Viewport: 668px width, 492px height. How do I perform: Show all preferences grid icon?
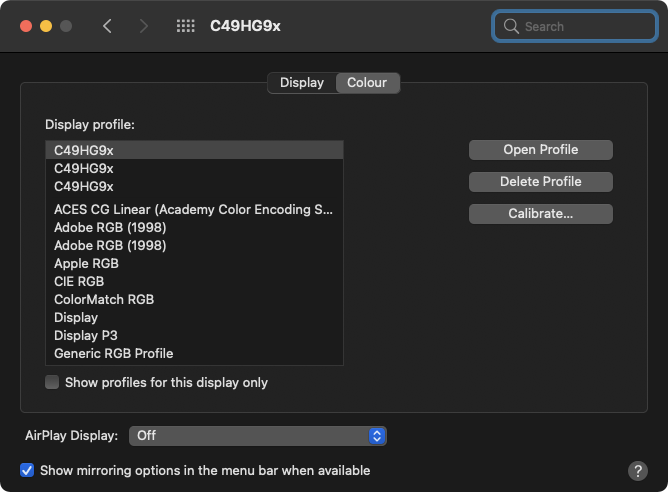186,26
